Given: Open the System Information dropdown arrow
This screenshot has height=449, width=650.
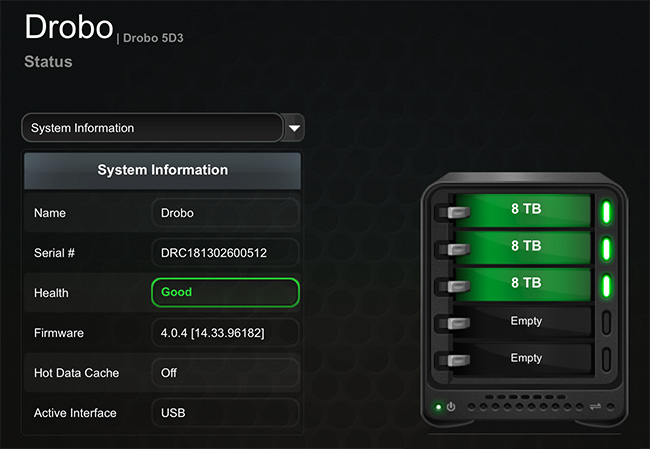Looking at the screenshot, I should coord(294,128).
